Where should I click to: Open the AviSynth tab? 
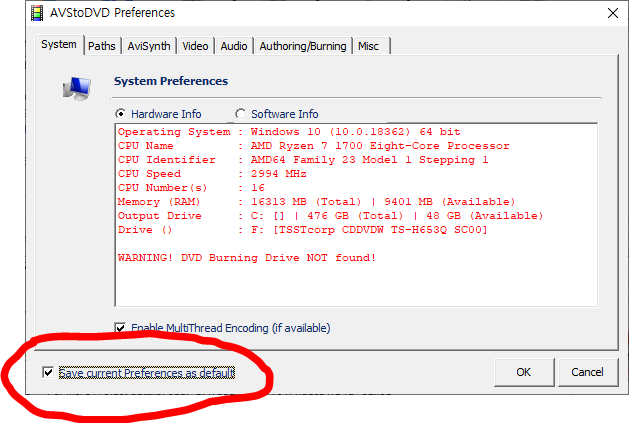[x=149, y=46]
